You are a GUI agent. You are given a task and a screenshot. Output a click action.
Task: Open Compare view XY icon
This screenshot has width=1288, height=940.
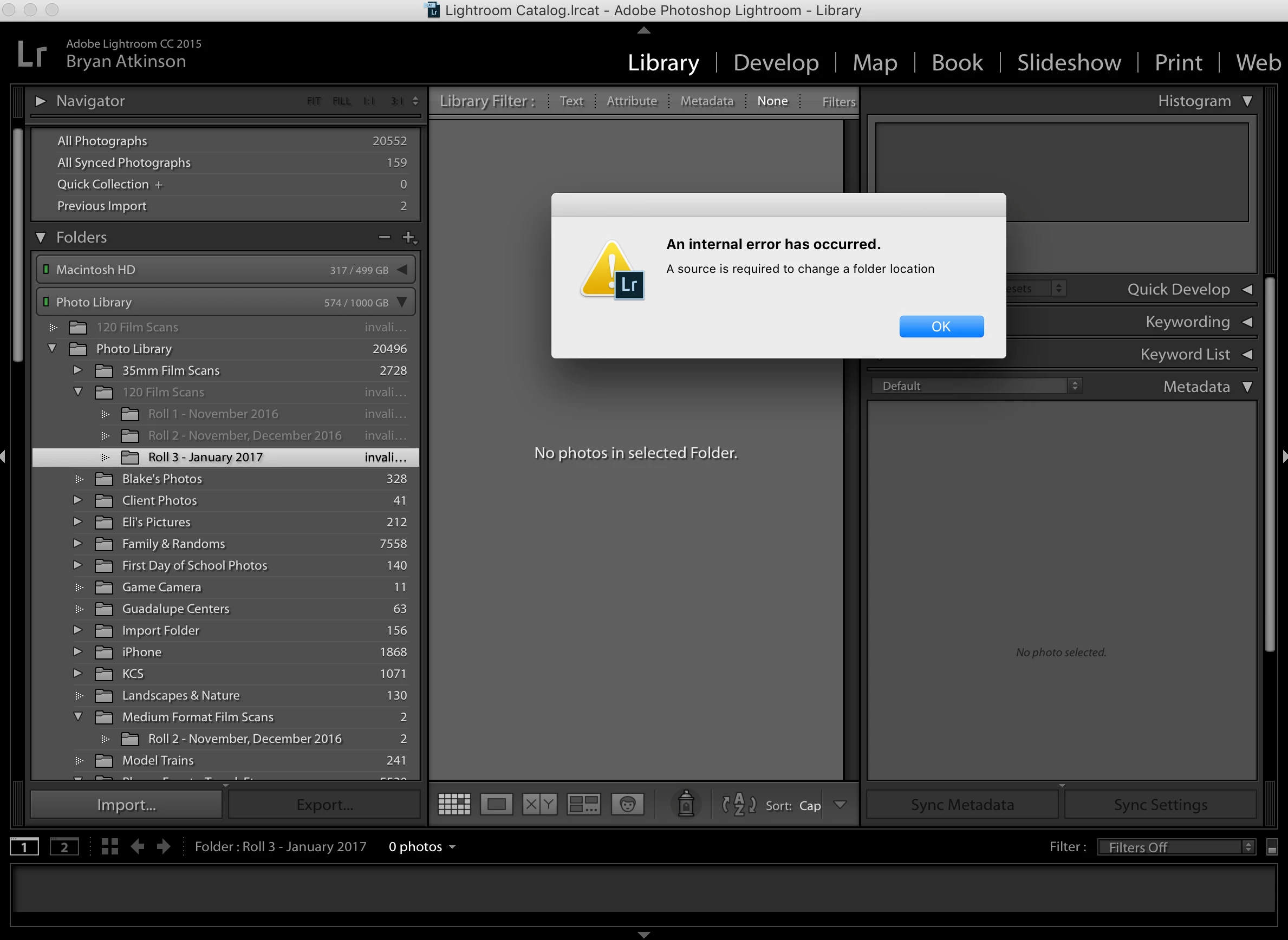[539, 804]
